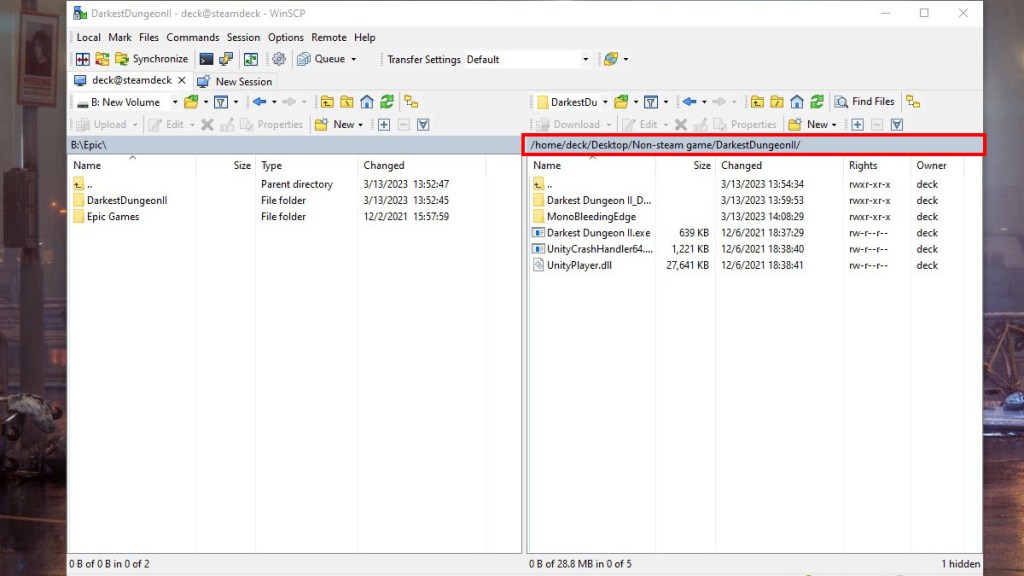Click the local panel back arrow
The image size is (1024, 576).
pyautogui.click(x=259, y=102)
